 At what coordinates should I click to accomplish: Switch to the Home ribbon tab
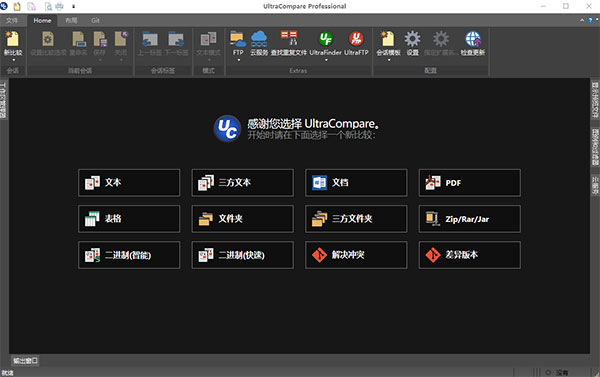click(42, 20)
